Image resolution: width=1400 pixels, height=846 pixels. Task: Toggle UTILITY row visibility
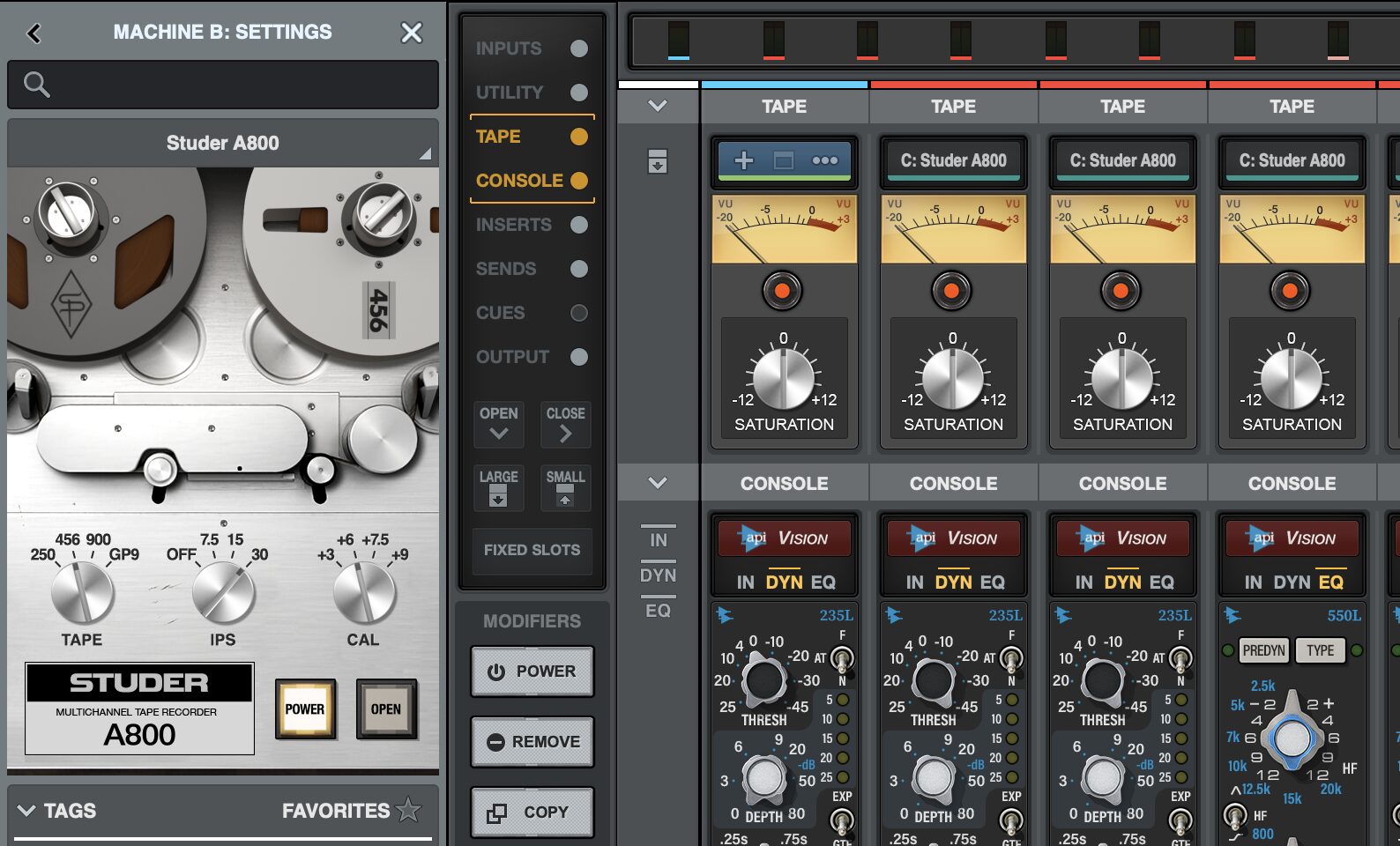pyautogui.click(x=579, y=93)
